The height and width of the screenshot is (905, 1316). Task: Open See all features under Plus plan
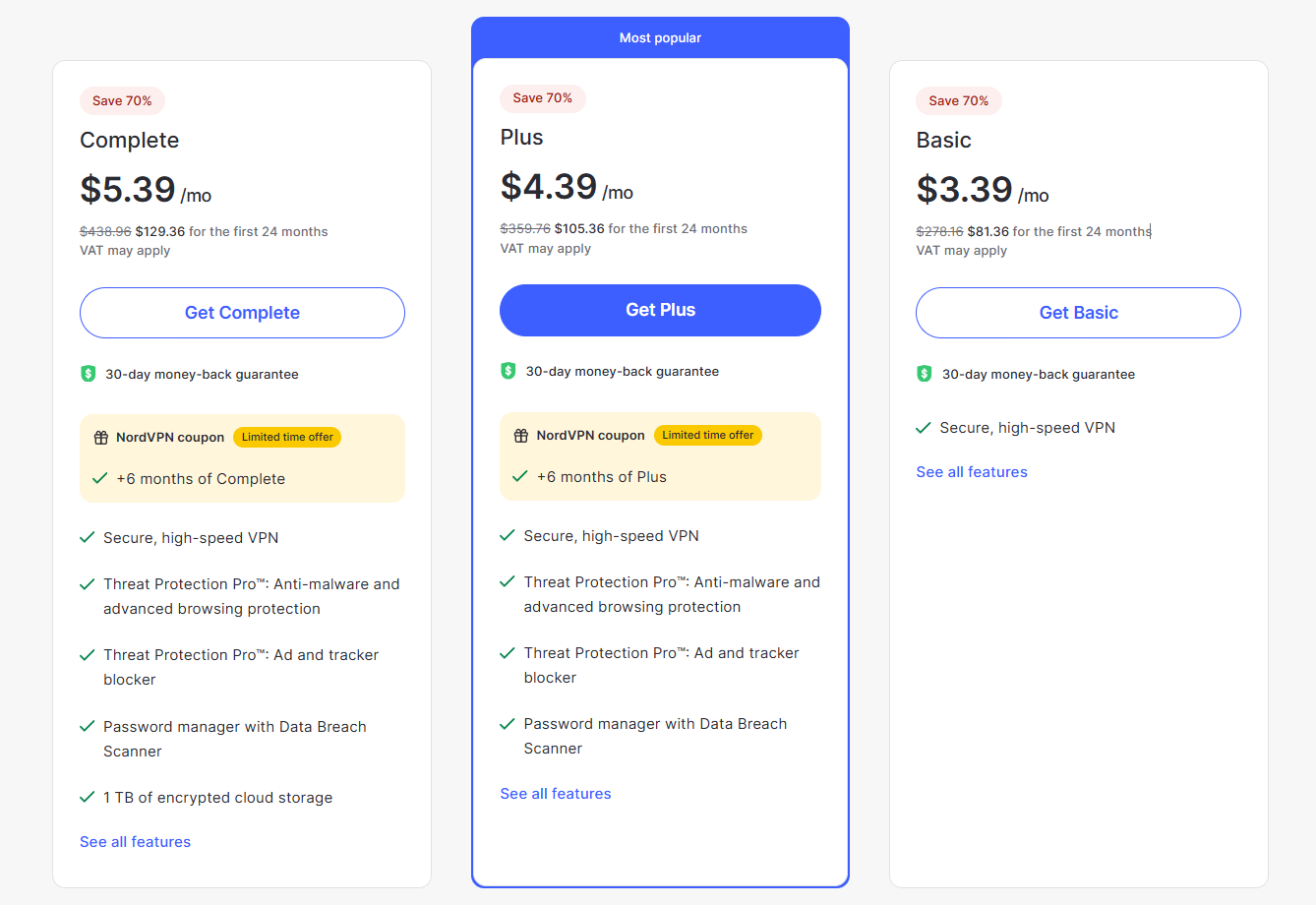(x=556, y=794)
